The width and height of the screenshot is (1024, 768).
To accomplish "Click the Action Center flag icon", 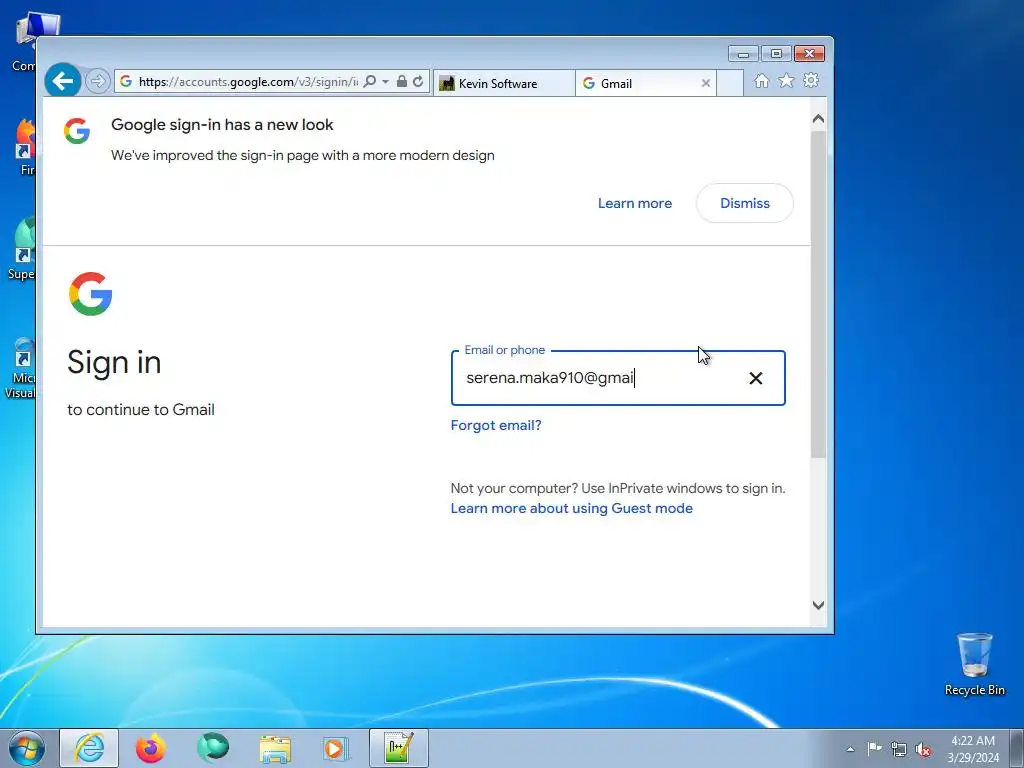I will click(874, 748).
